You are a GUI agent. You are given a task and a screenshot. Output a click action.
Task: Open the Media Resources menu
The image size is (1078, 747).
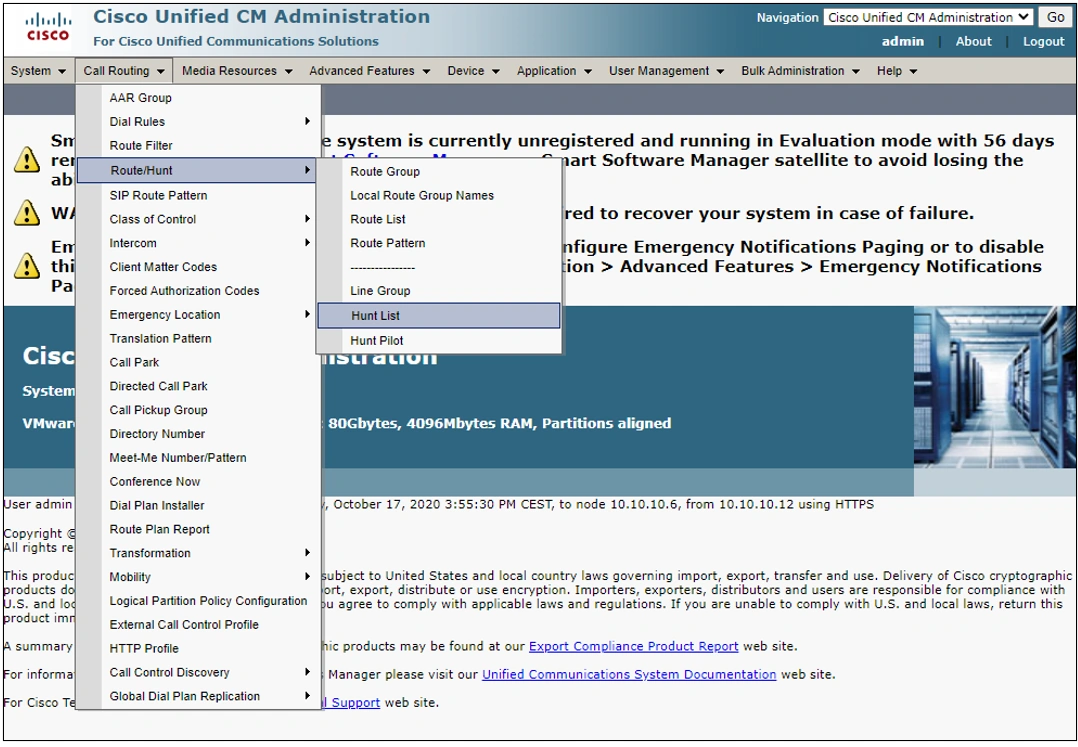coord(237,71)
